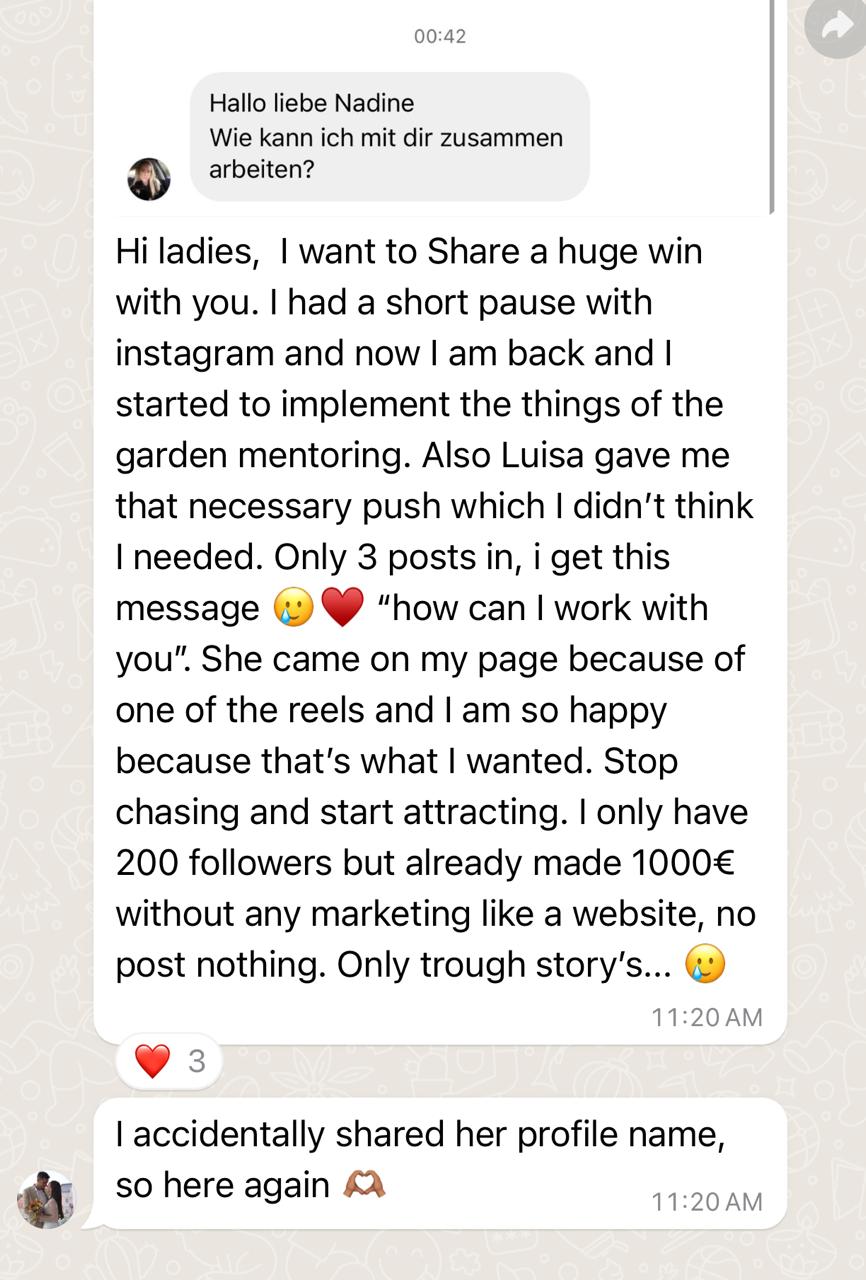Select the "I accidentally shared her profile" message
Viewport: 866px width, 1280px height.
(420, 1135)
